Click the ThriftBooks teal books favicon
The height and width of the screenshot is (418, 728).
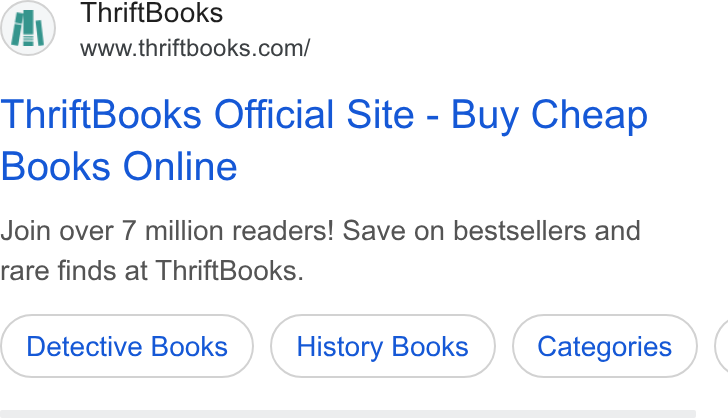click(x=28, y=28)
